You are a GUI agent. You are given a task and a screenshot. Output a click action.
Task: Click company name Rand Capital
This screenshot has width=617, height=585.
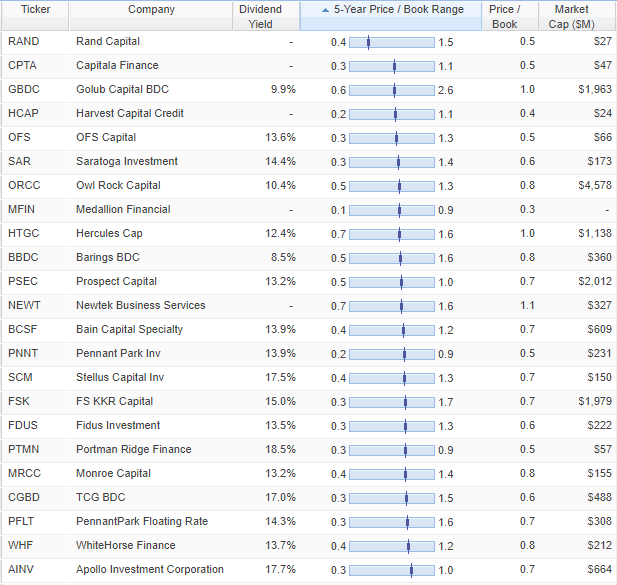coord(108,41)
